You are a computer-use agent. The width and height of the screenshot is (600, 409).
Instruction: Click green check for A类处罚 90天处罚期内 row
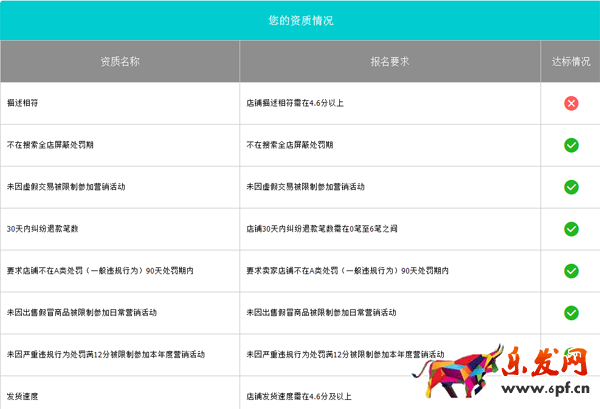571,271
